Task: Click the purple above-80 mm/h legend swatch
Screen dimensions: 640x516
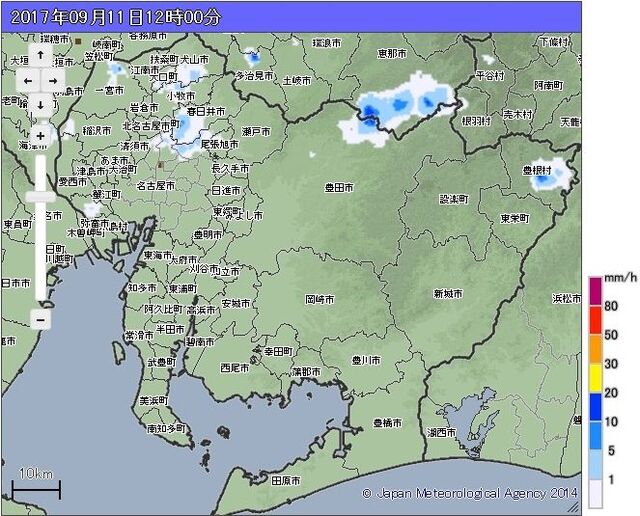Action: point(596,291)
